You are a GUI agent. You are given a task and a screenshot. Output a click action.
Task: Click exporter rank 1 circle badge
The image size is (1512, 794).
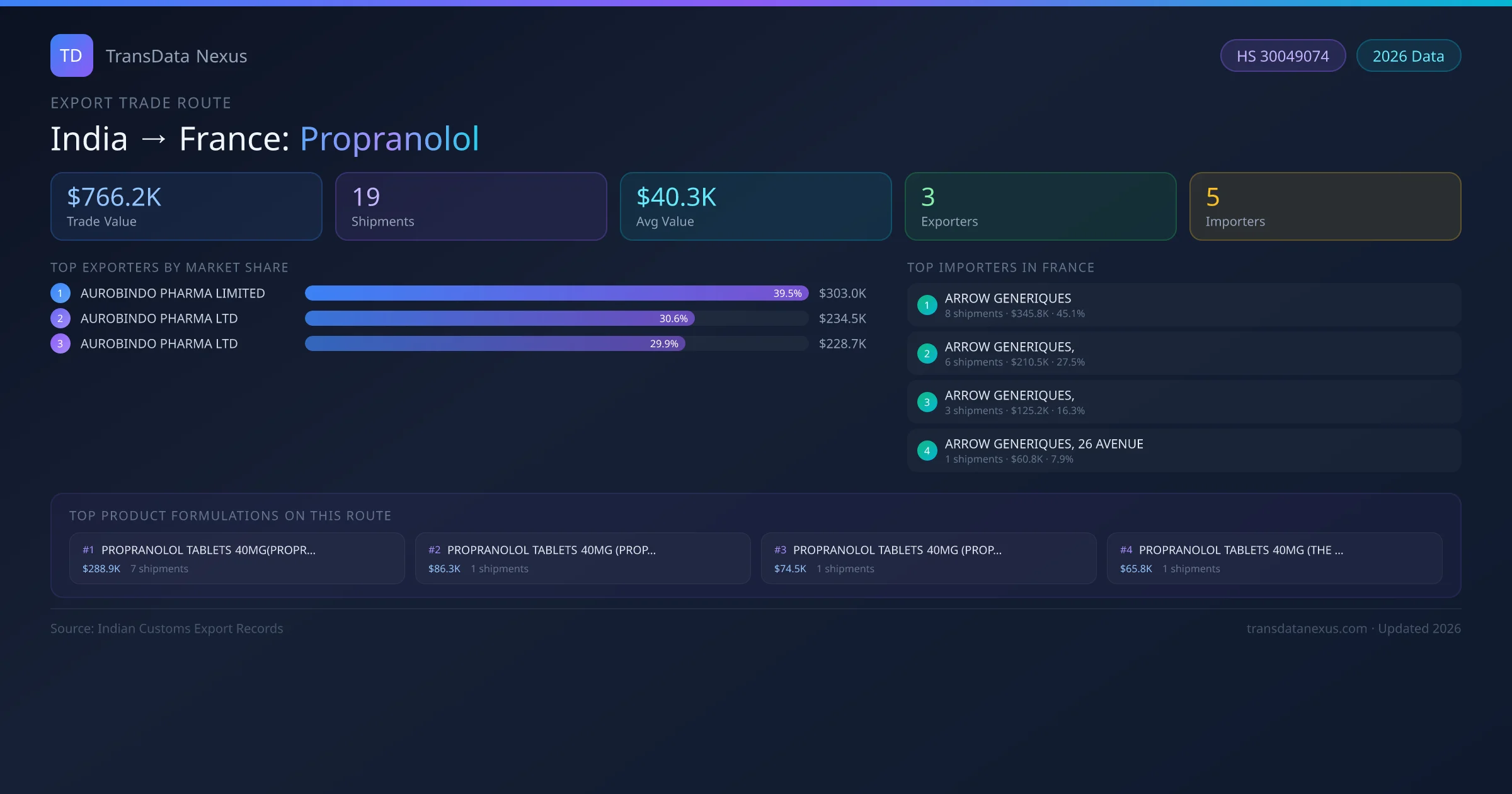60,293
